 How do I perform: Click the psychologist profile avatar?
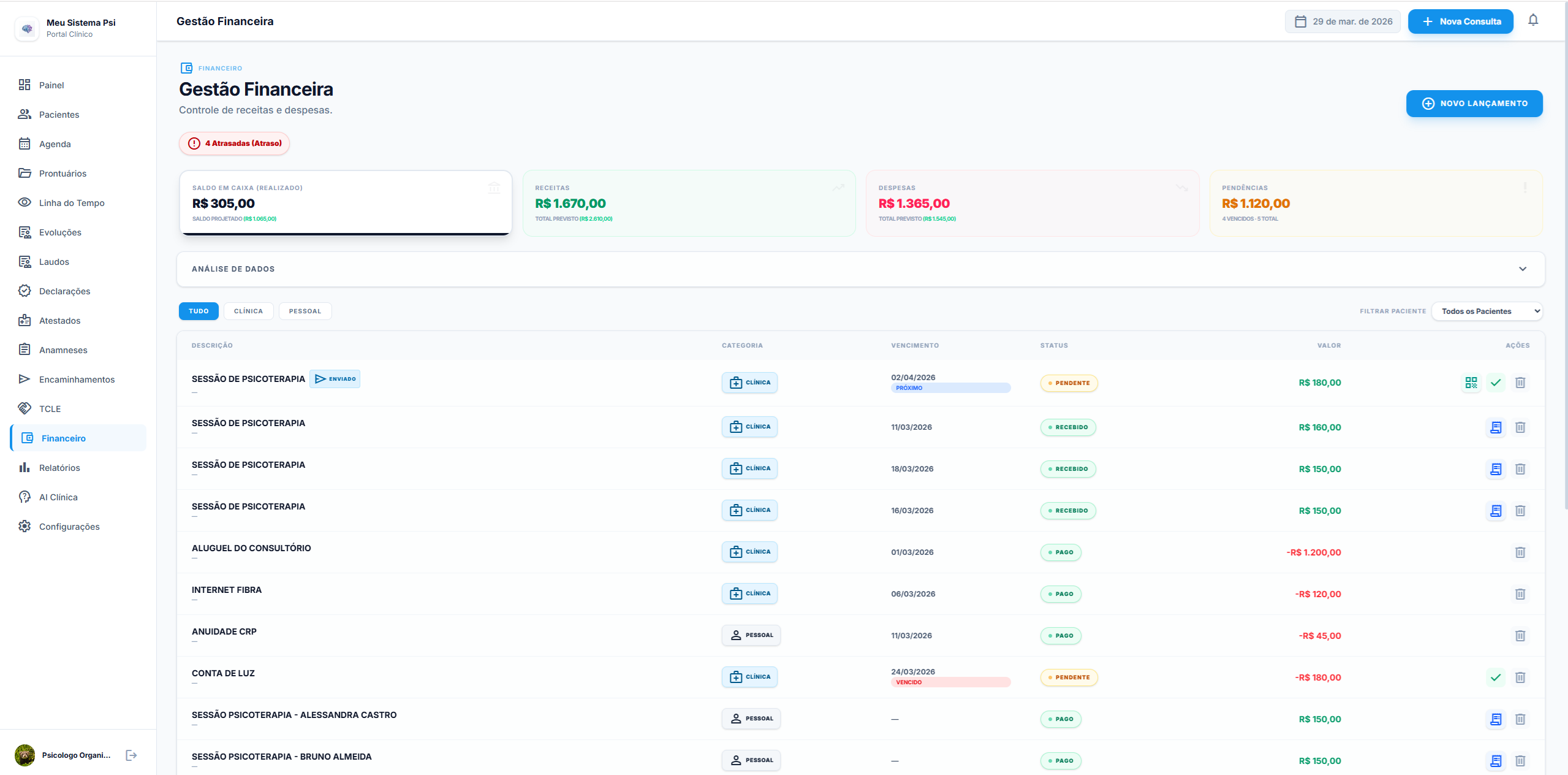point(25,755)
